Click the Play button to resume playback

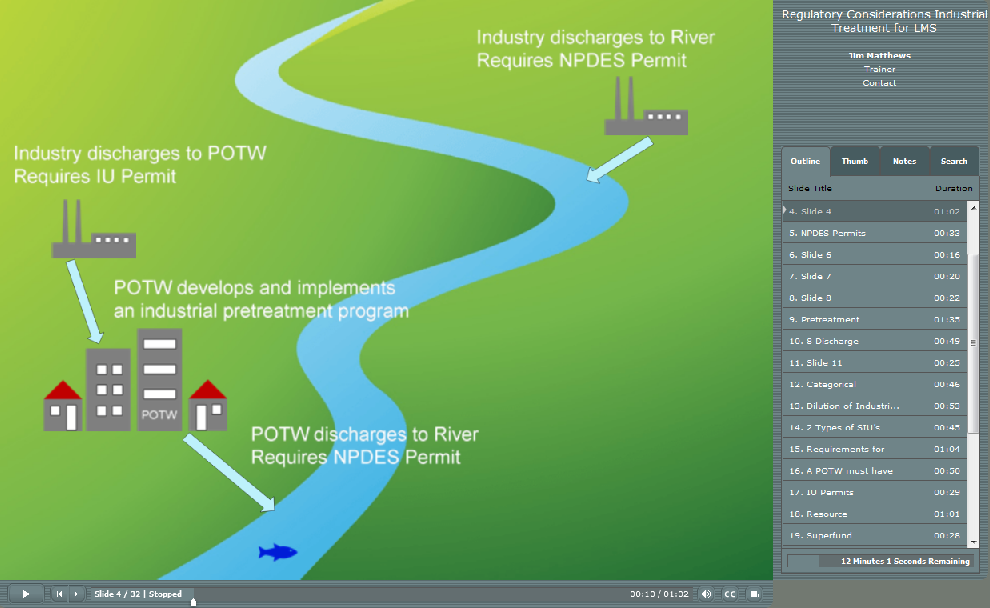pos(25,593)
